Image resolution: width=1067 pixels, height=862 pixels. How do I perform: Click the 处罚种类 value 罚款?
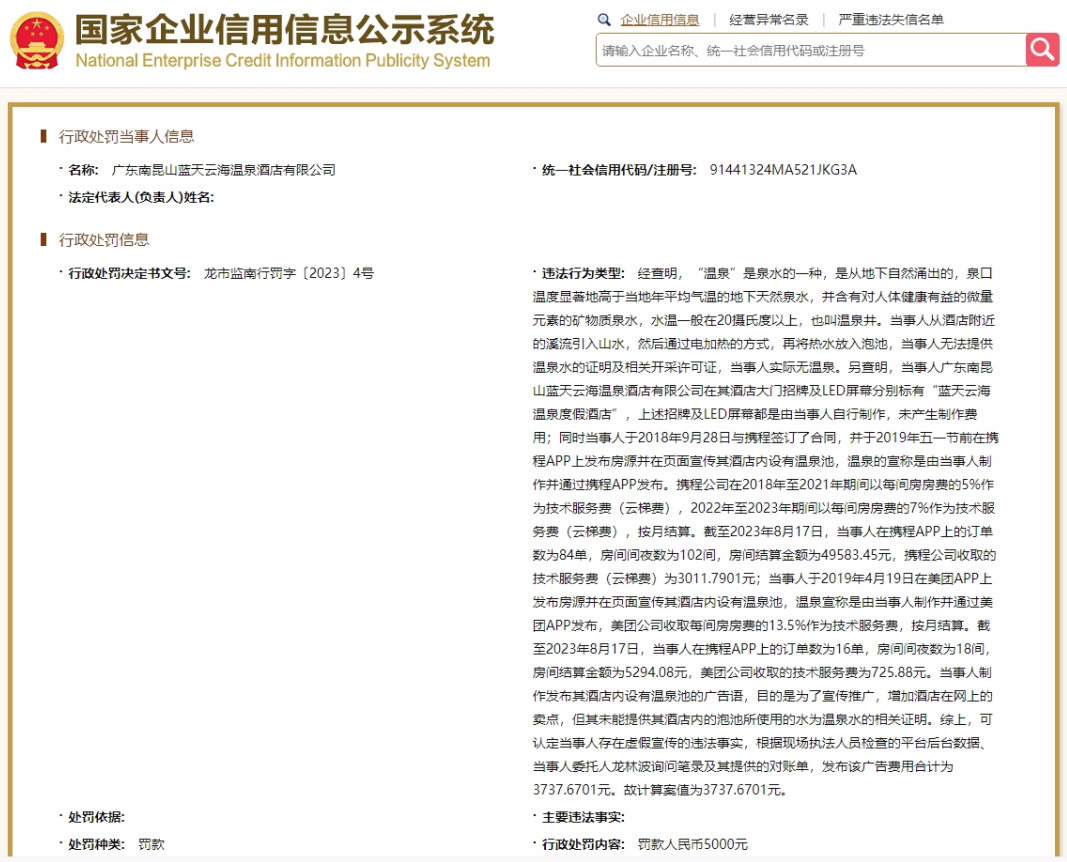click(151, 844)
